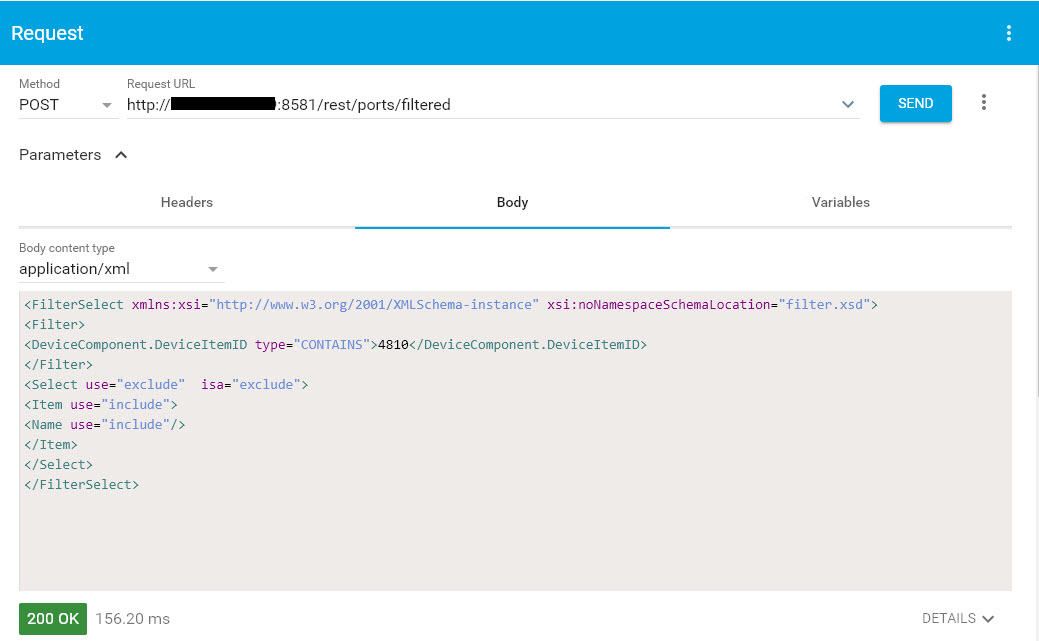
Task: Click the Request title in the header
Action: pyautogui.click(x=48, y=33)
